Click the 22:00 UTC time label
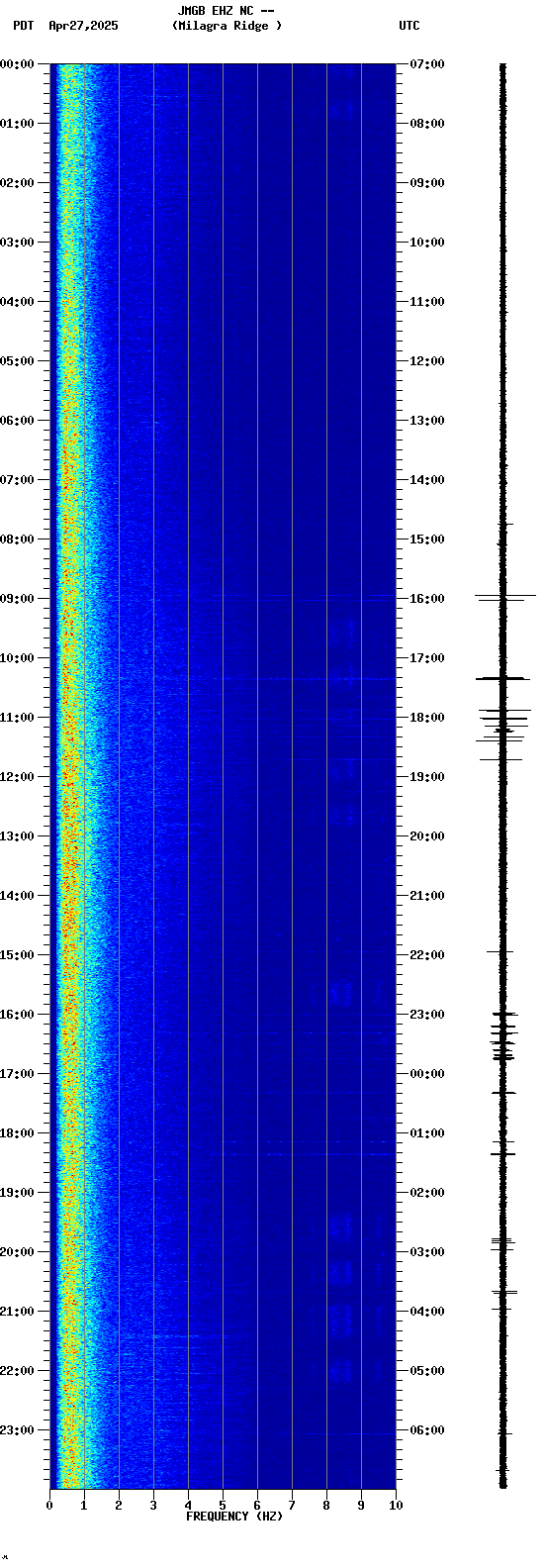The width and height of the screenshot is (546, 1568). pos(427,955)
